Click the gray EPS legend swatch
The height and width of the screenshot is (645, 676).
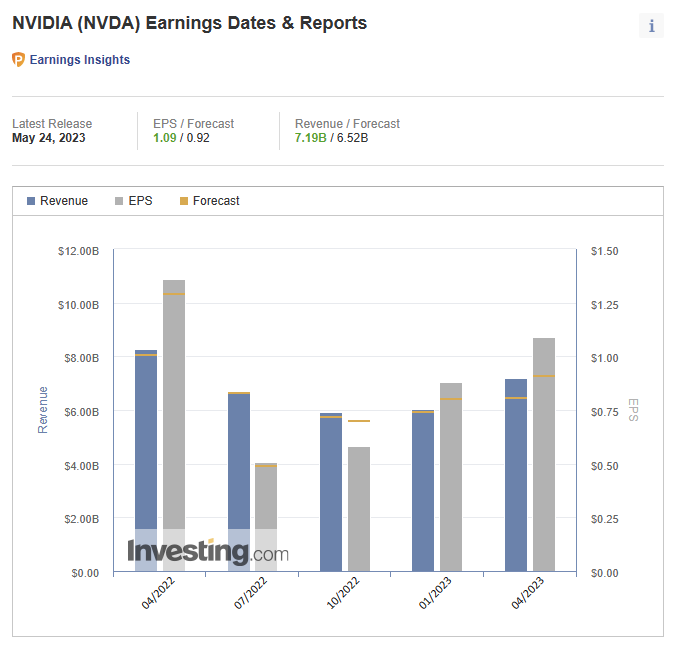[119, 201]
